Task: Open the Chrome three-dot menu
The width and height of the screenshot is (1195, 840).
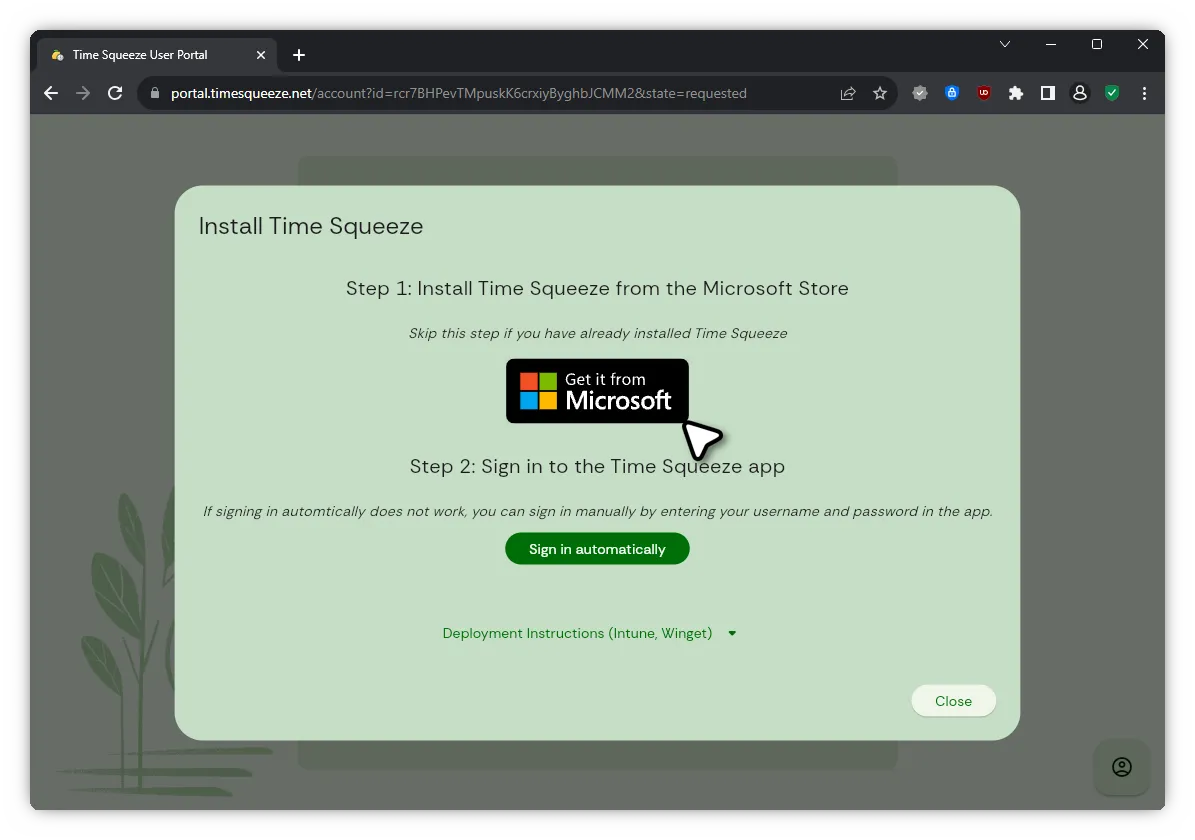Action: coord(1144,93)
